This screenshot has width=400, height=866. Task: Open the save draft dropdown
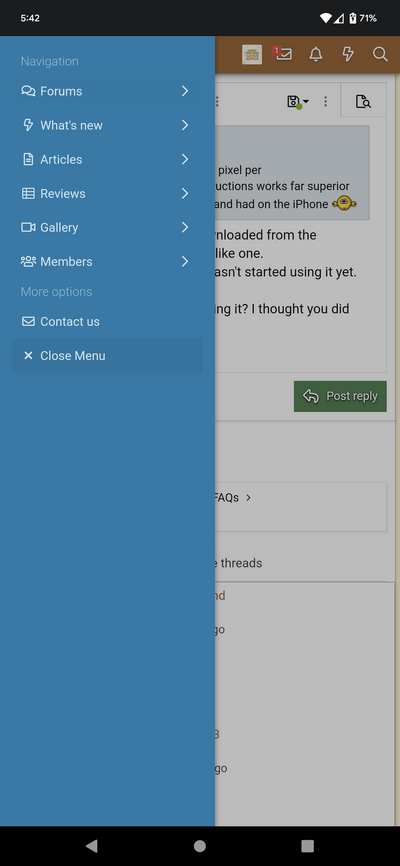[x=298, y=102]
